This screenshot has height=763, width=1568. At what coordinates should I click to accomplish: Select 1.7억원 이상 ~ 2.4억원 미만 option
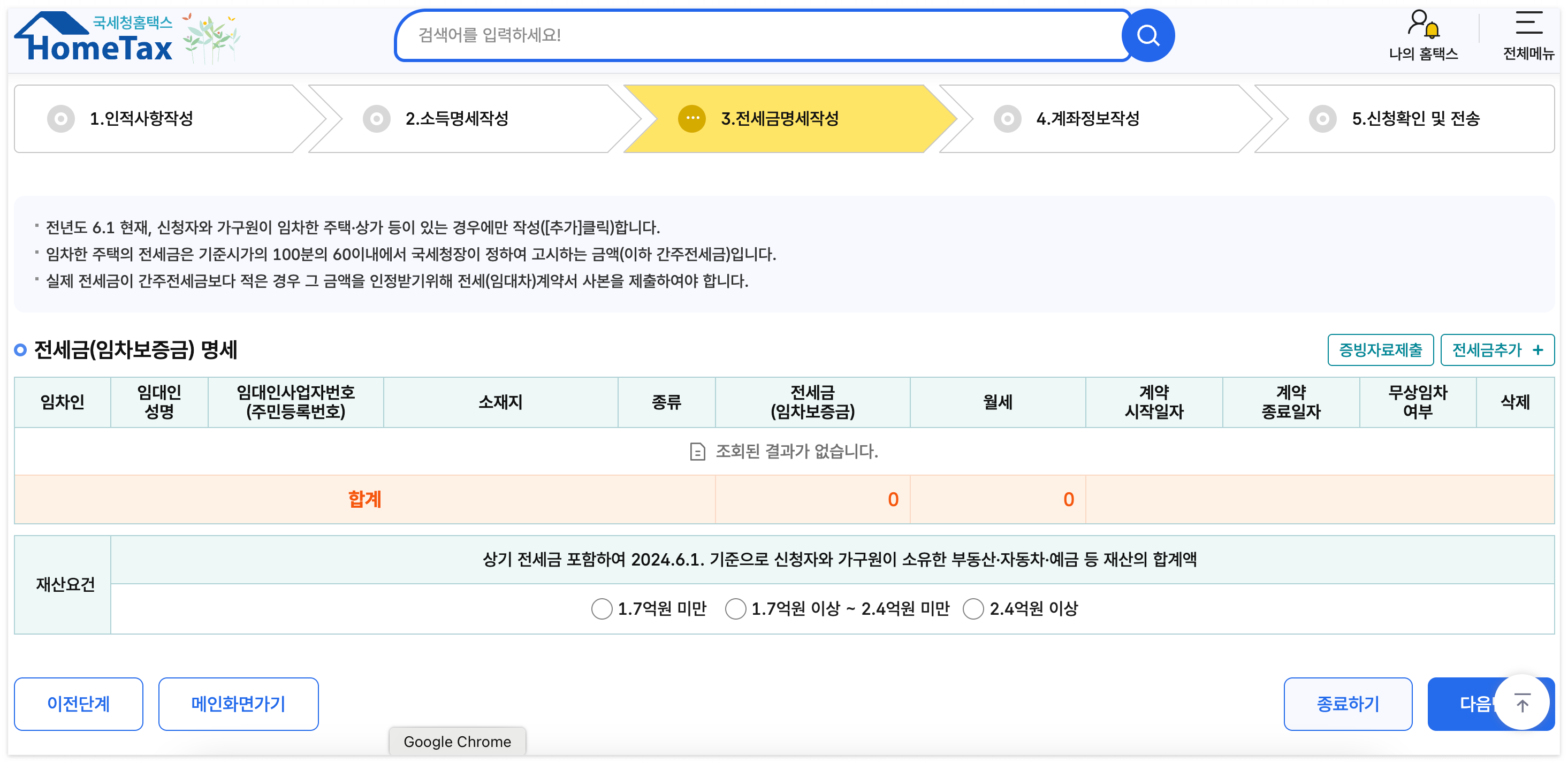click(x=735, y=609)
